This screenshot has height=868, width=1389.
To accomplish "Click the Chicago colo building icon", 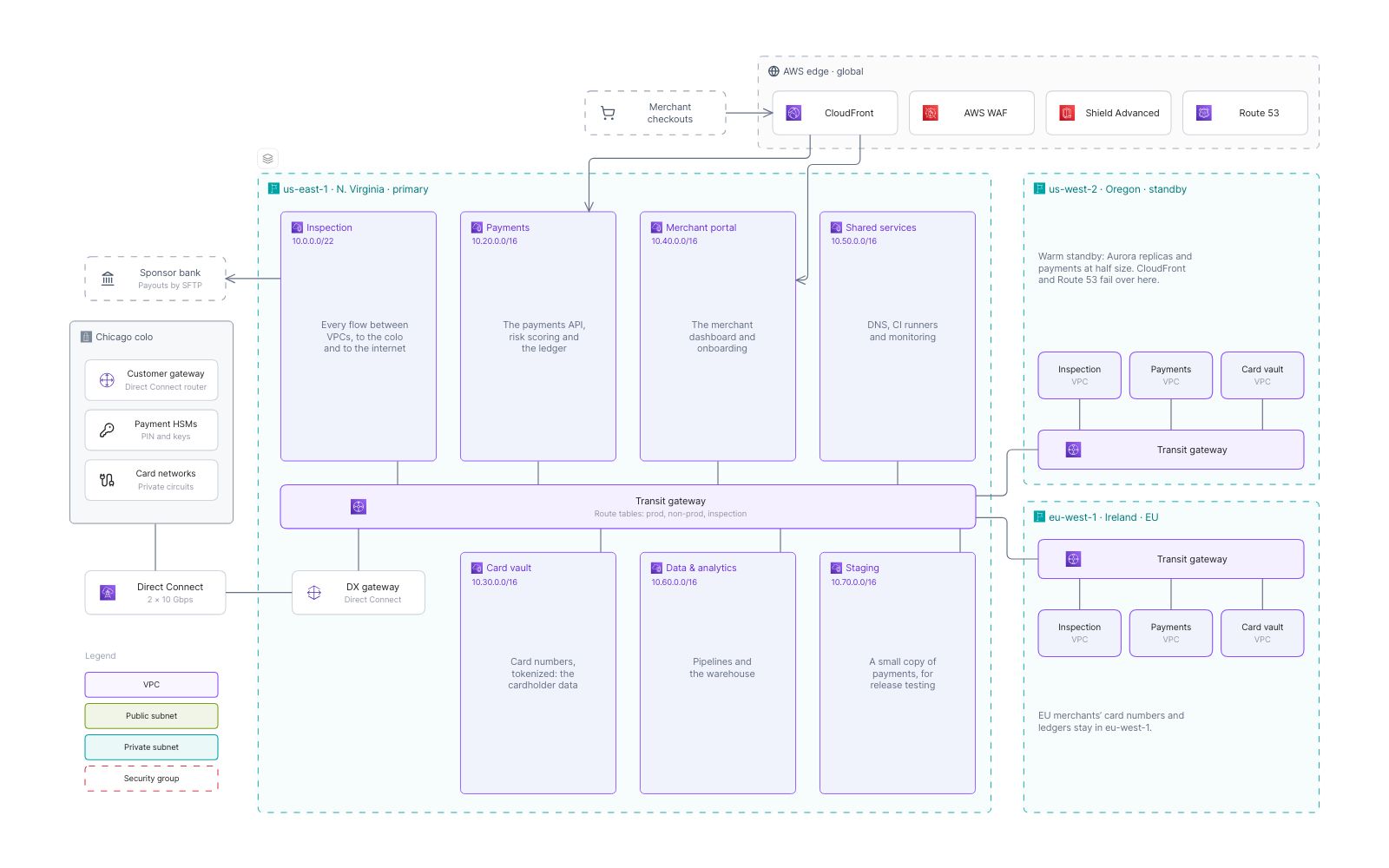I will pyautogui.click(x=86, y=337).
